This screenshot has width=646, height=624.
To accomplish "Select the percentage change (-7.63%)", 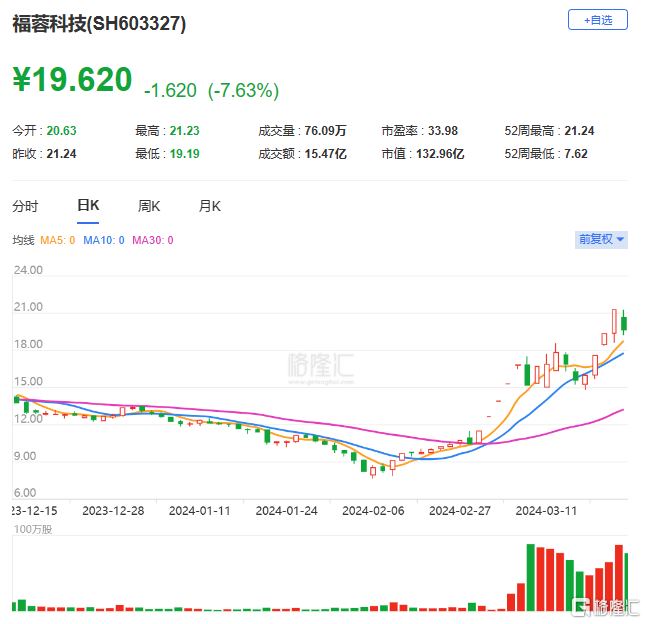I will (x=243, y=91).
